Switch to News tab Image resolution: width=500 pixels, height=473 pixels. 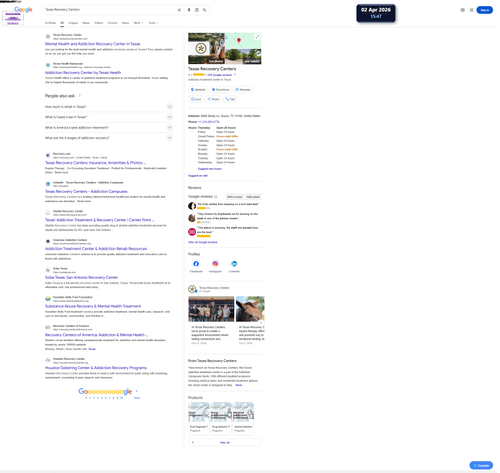pos(125,23)
